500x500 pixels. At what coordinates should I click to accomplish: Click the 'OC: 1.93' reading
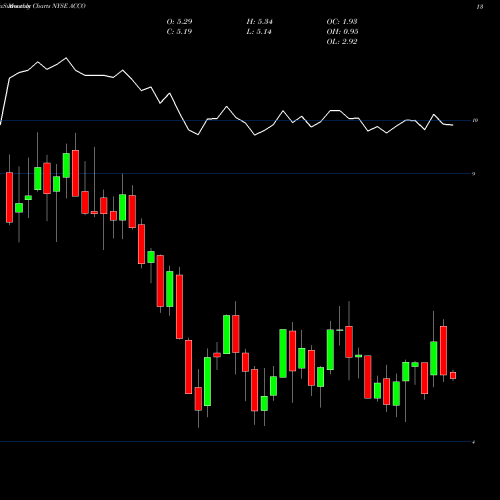click(342, 22)
